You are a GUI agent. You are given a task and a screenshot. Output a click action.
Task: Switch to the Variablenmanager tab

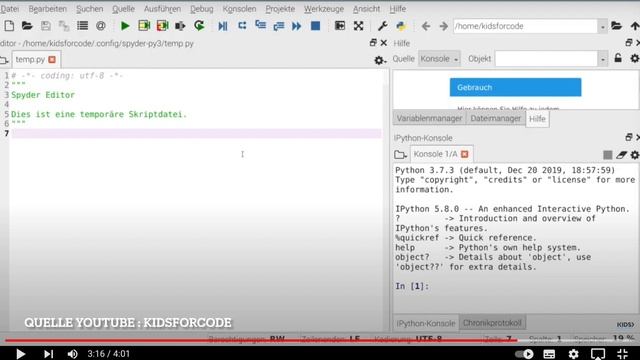tap(429, 118)
